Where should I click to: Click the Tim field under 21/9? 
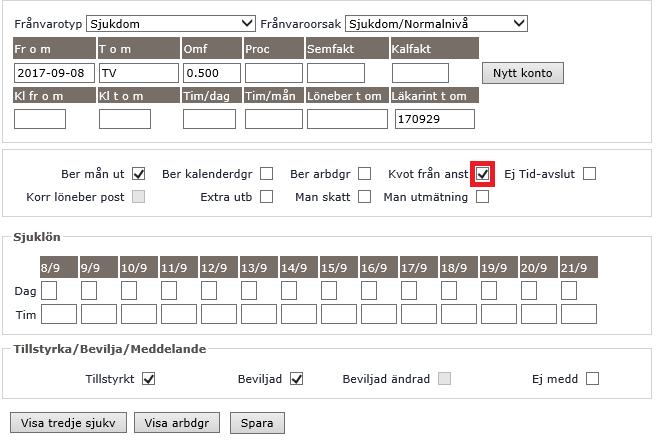(x=579, y=314)
